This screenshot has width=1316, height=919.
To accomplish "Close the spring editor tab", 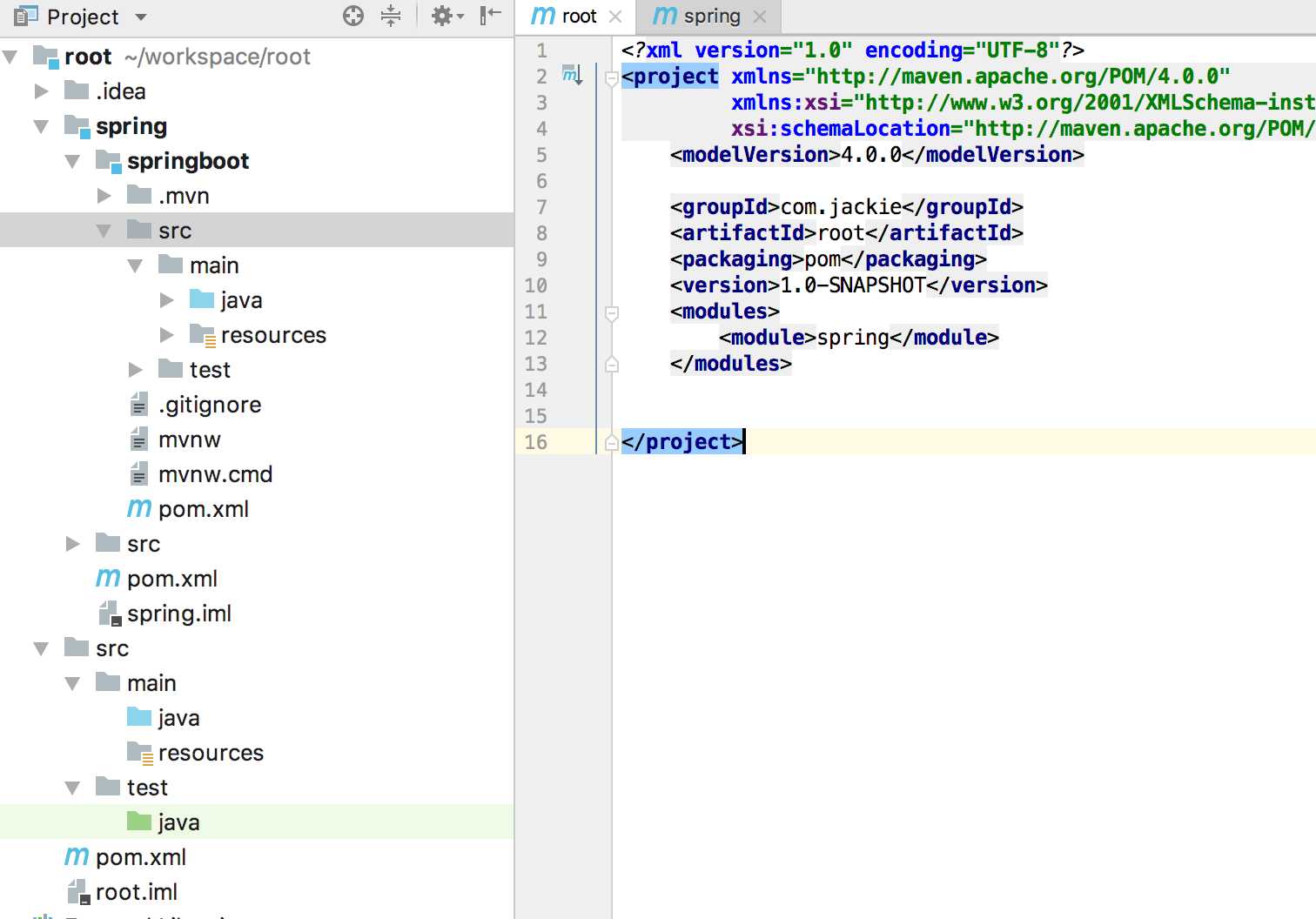I will 760,17.
